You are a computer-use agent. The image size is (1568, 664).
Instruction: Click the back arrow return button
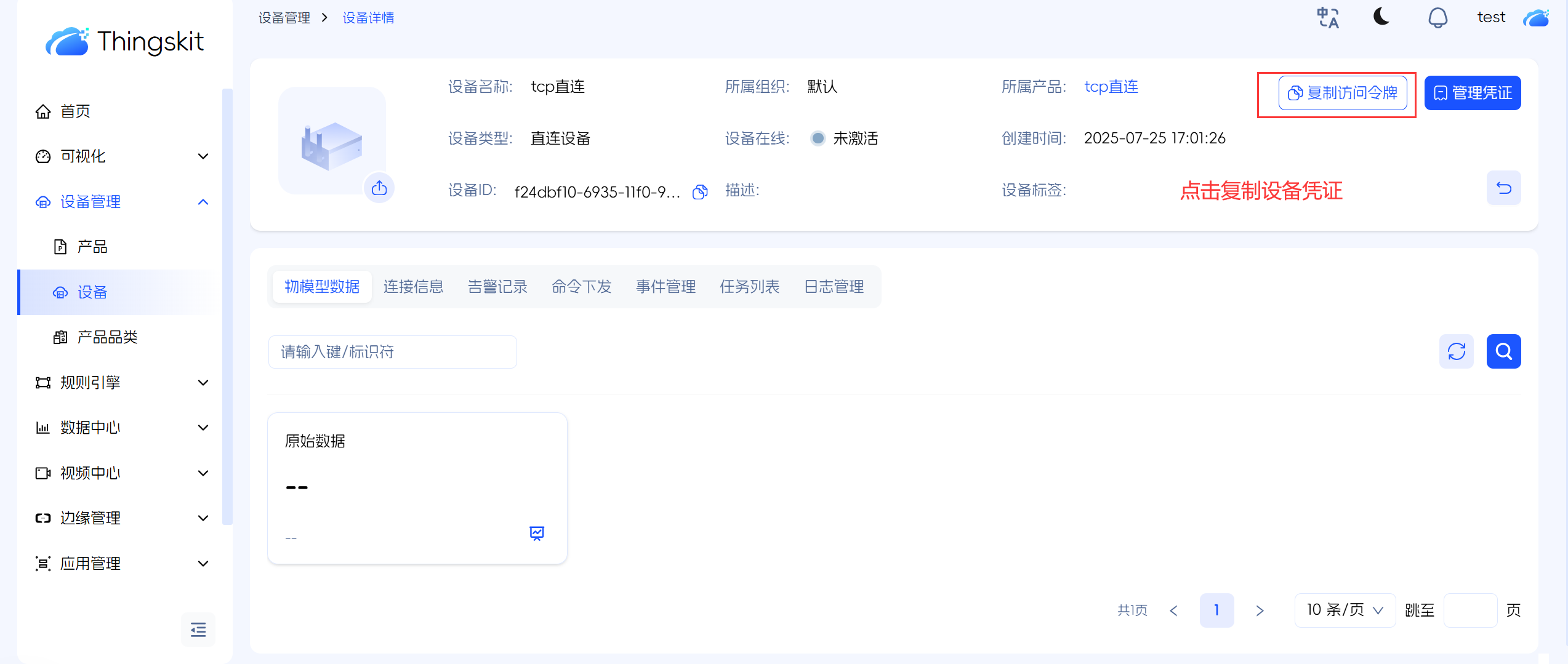(1503, 188)
